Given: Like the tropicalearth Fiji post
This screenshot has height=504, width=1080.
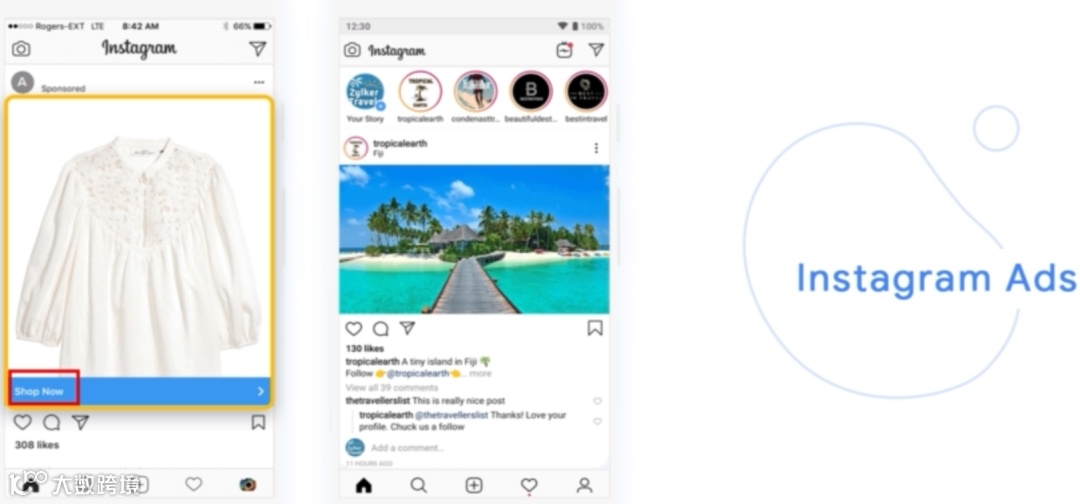Looking at the screenshot, I should [x=353, y=328].
